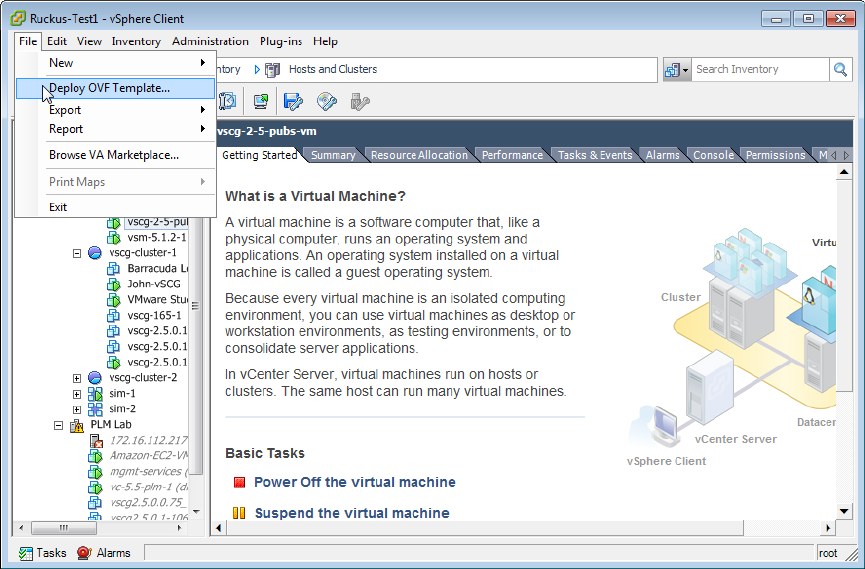
Task: Open the New submenu in File menu
Action: coord(115,63)
